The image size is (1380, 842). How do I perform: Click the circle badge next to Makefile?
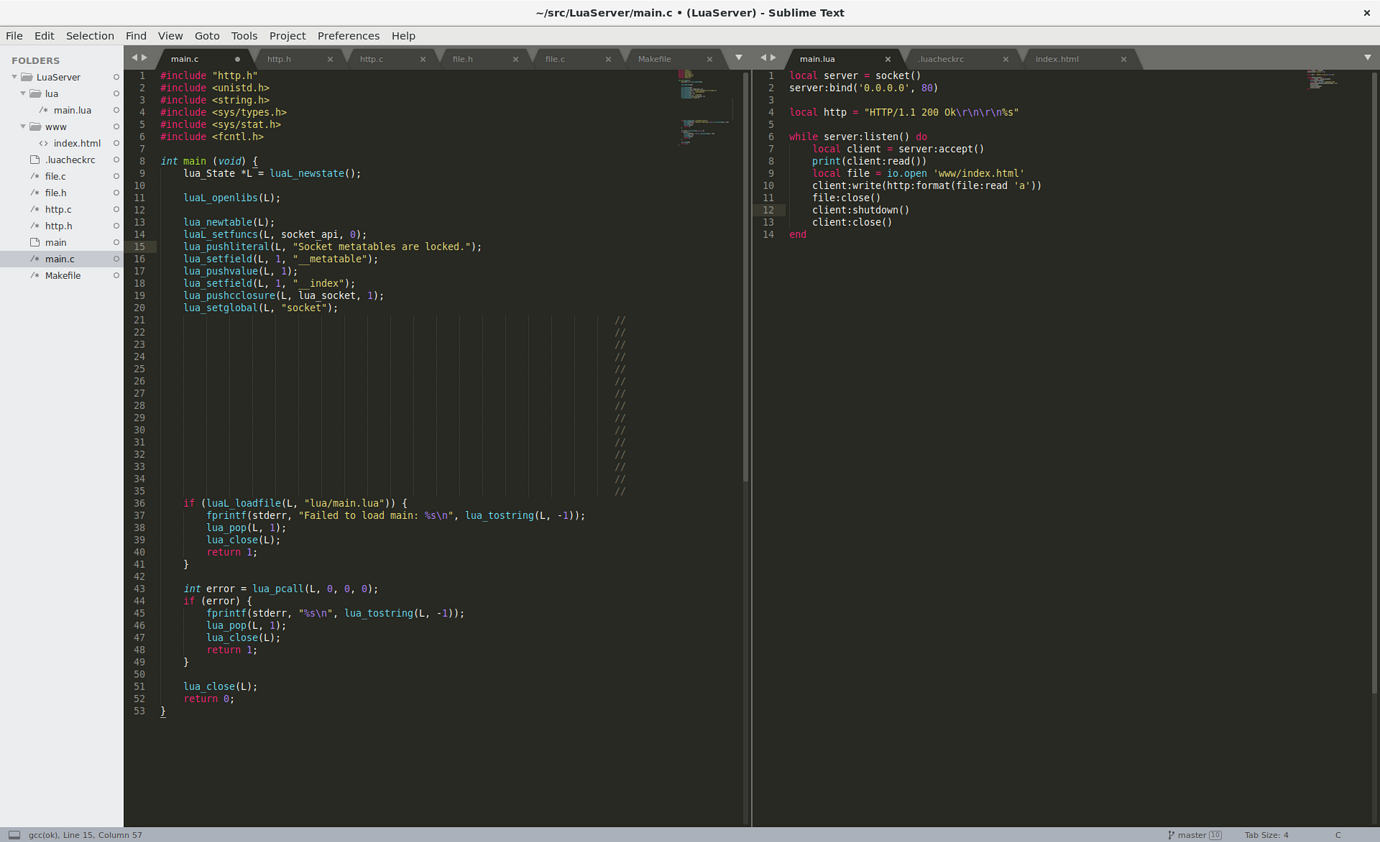tap(115, 275)
